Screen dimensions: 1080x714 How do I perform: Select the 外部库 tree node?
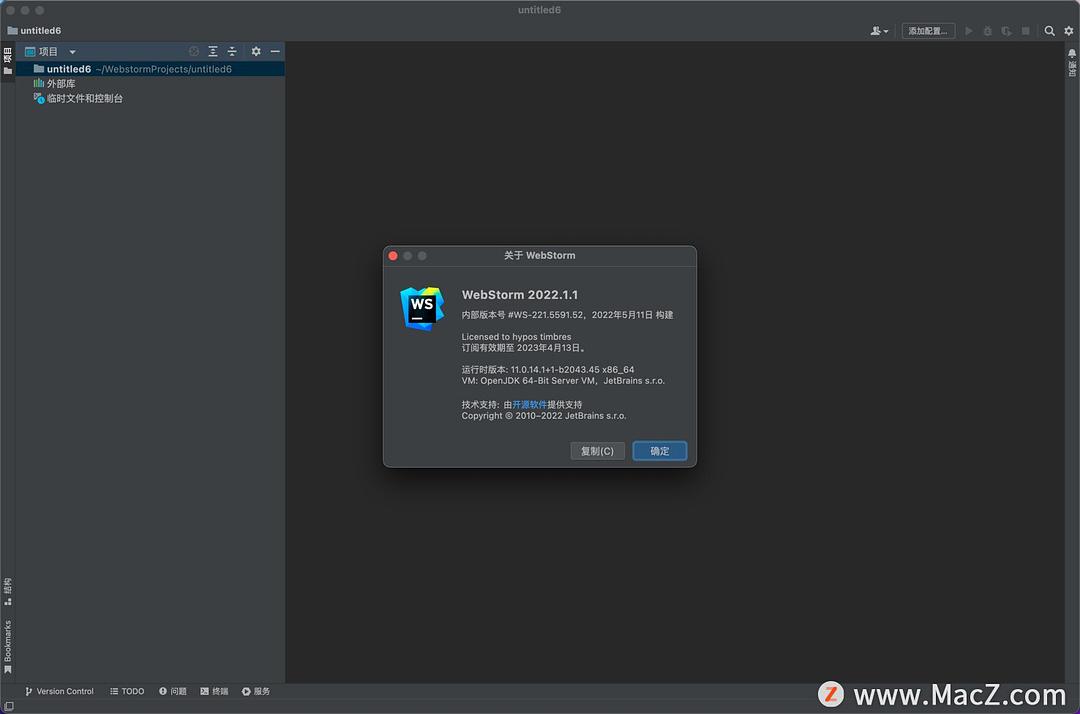[150, 84]
